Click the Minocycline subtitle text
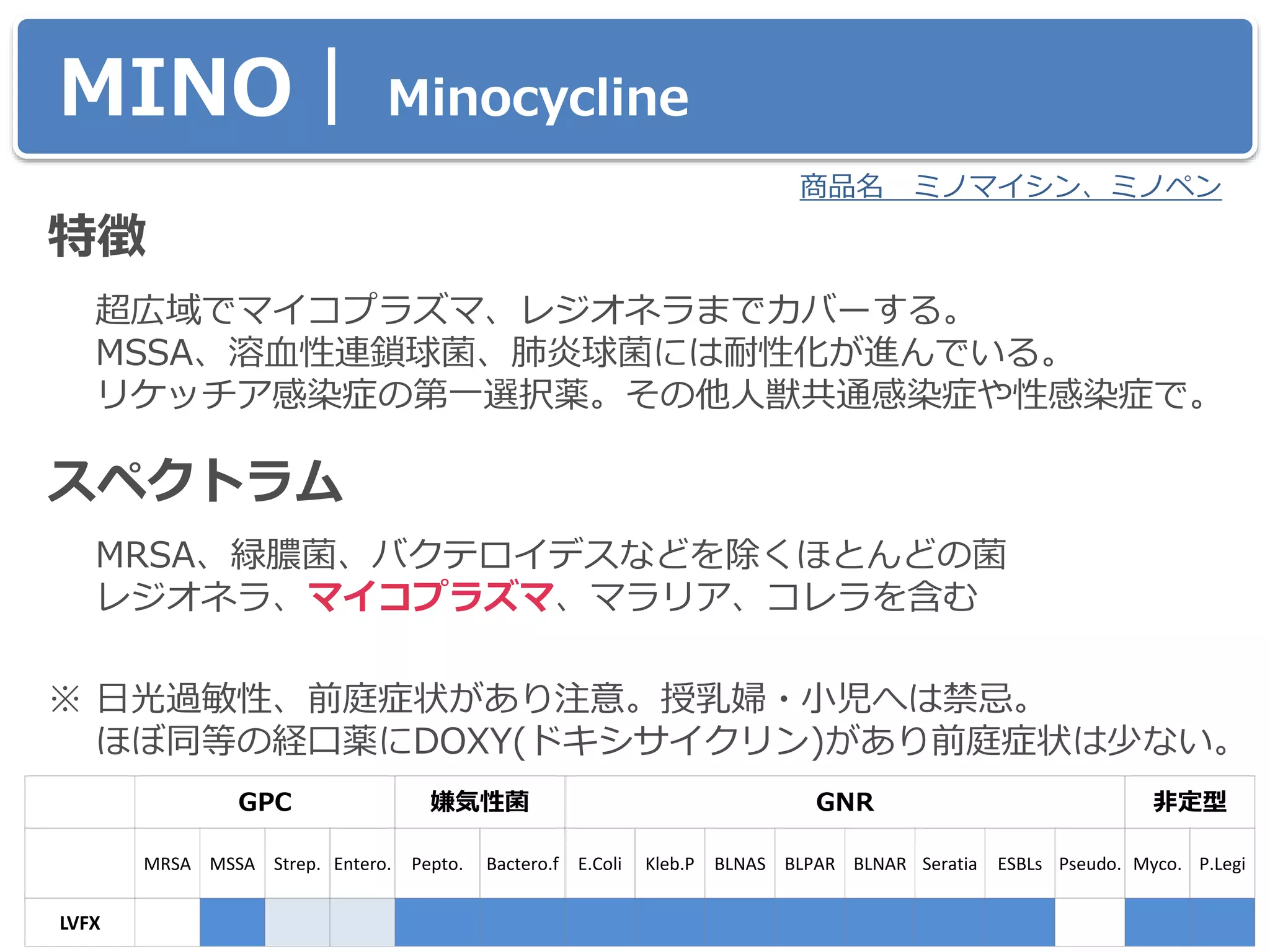This screenshot has height=952, width=1270. [x=538, y=98]
